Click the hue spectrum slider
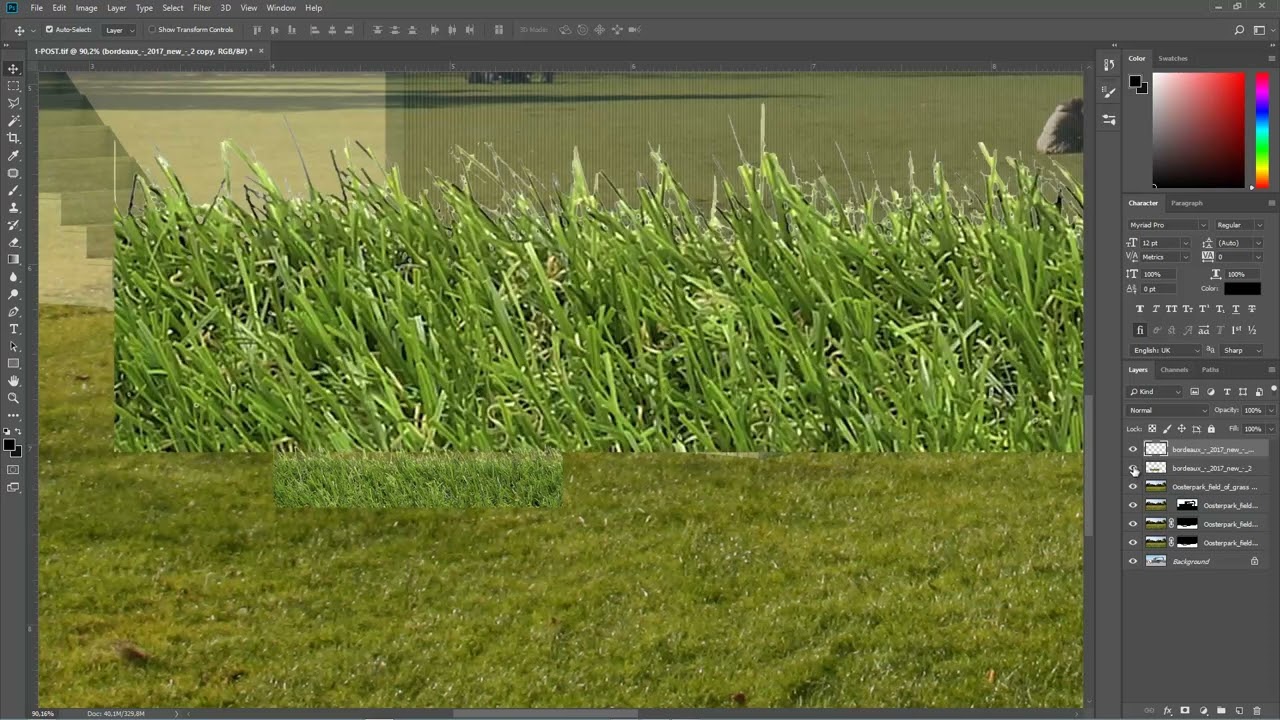 point(1262,130)
